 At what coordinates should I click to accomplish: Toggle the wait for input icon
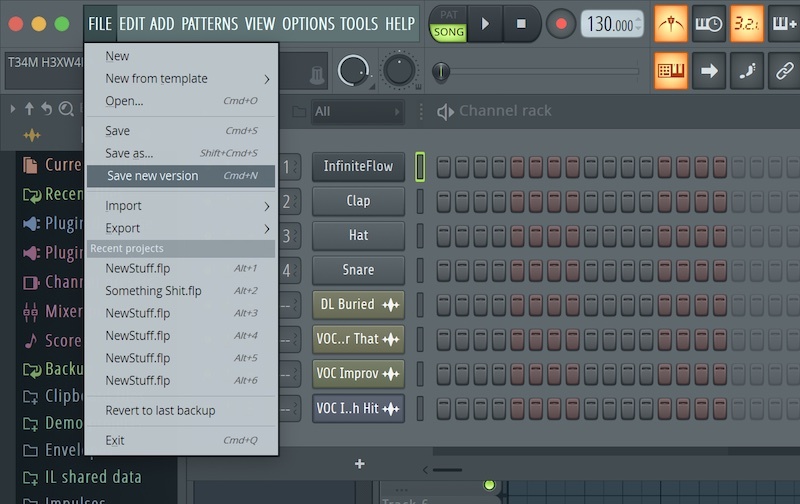tap(709, 24)
